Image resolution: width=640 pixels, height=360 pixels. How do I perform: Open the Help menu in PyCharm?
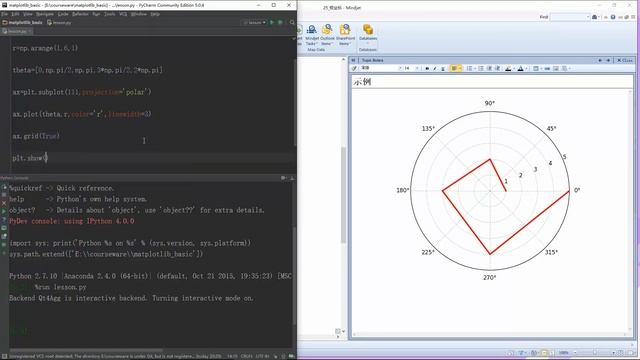[x=155, y=14]
